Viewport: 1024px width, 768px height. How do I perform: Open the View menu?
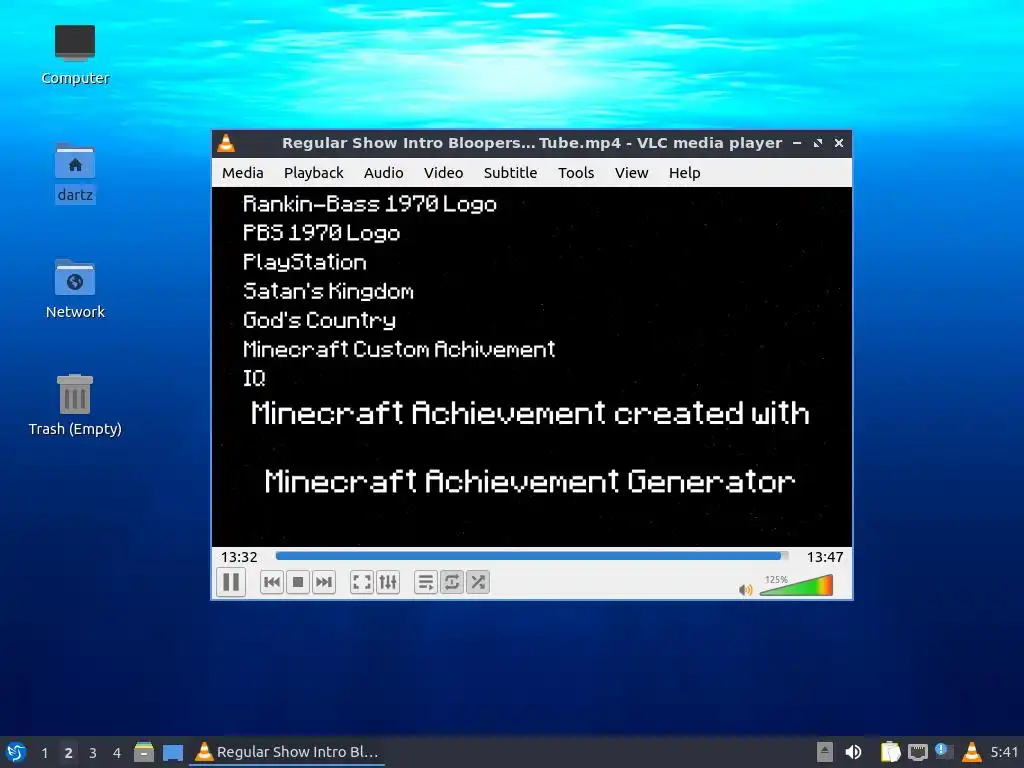click(x=632, y=173)
